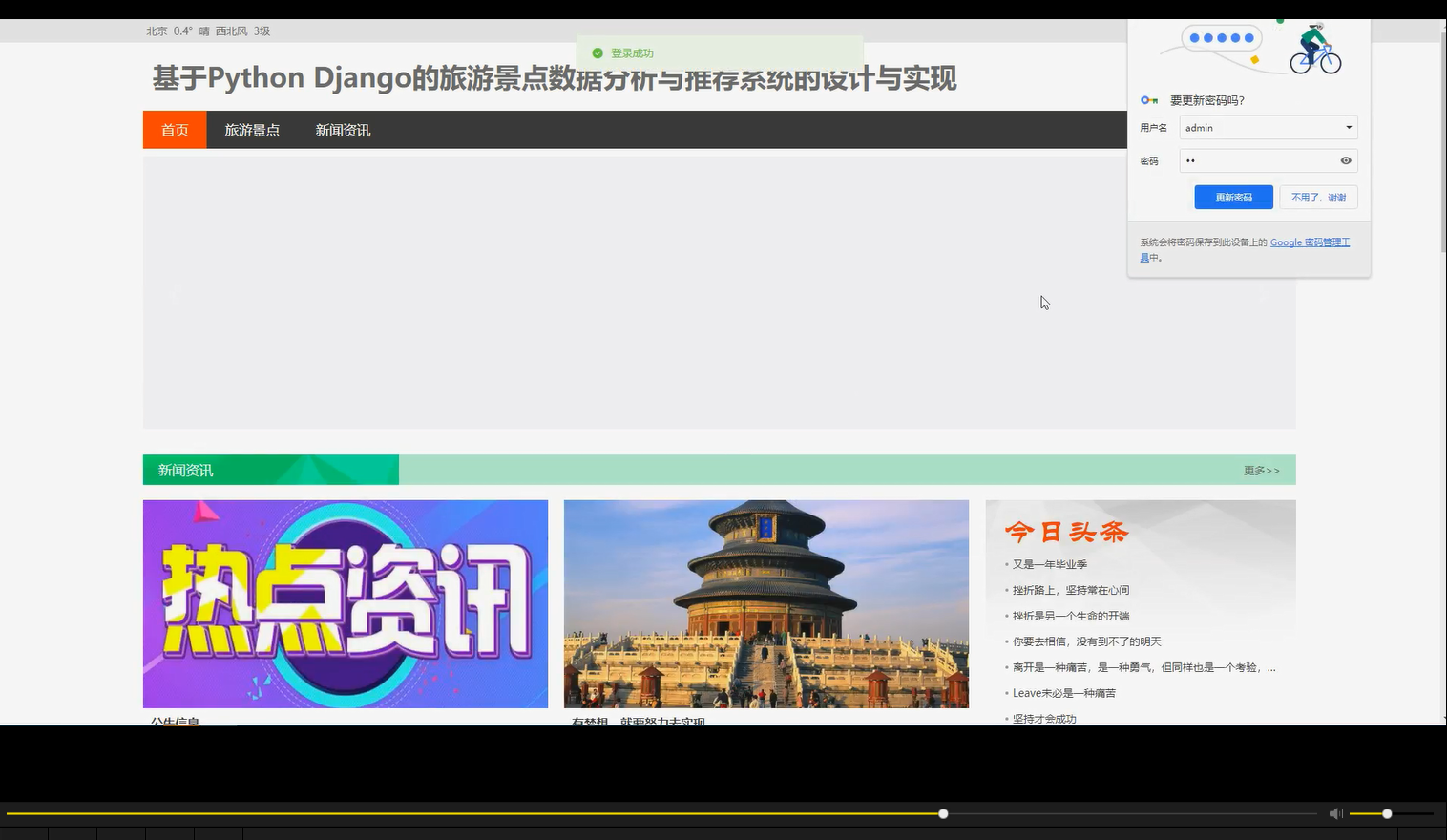1447x840 pixels.
Task: Click the Google Password Manager key icon
Action: [x=1148, y=99]
